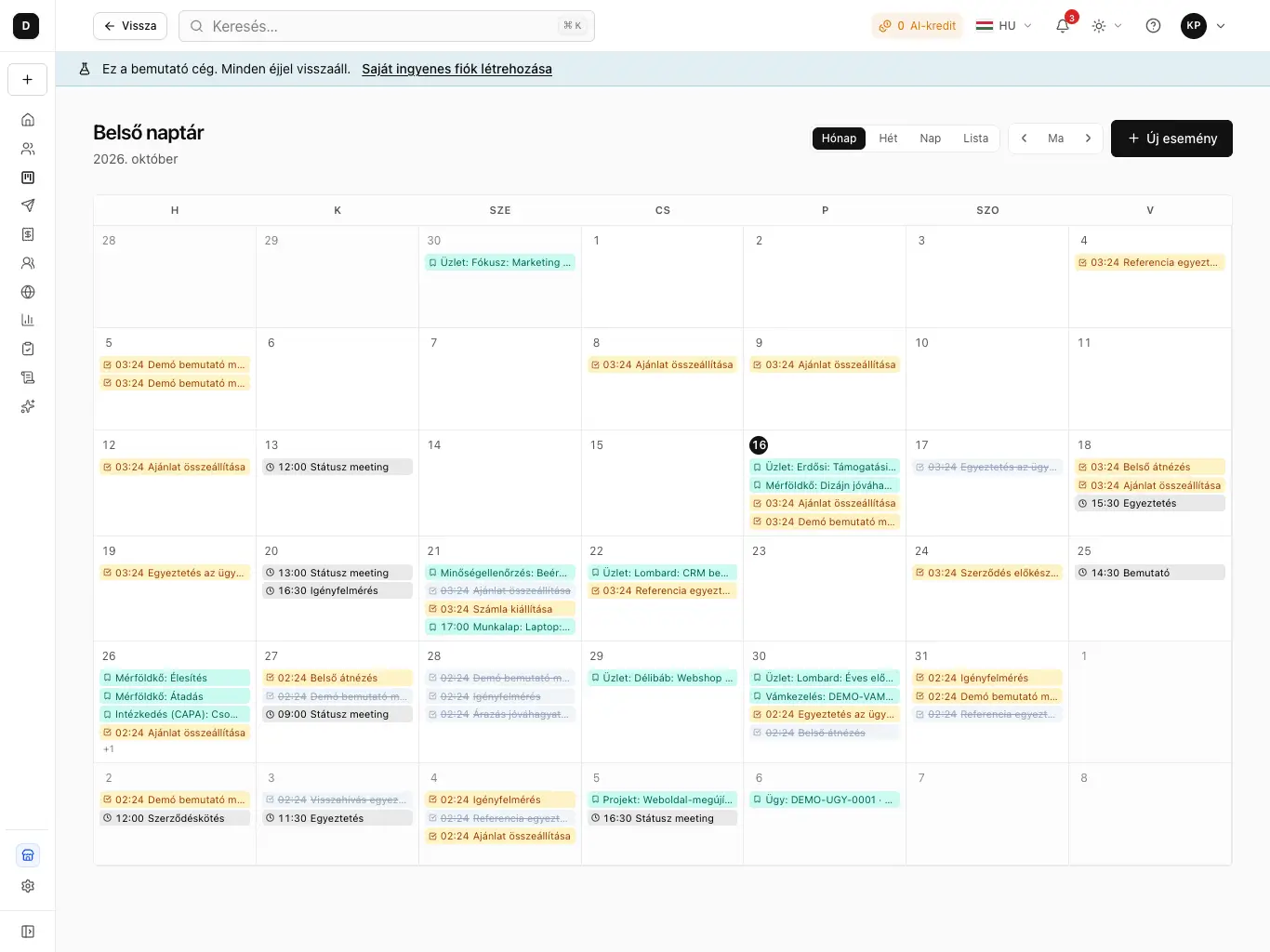Viewport: 1270px width, 952px height.
Task: Open the bar chart reports icon
Action: click(x=28, y=320)
